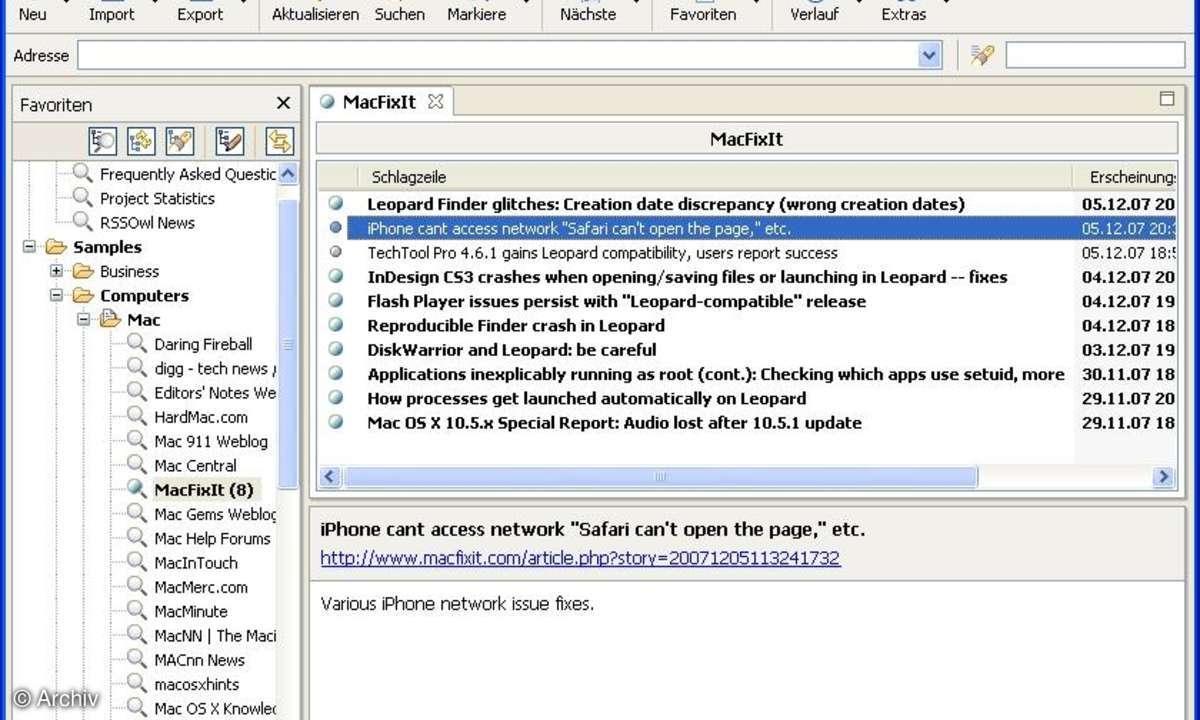
Task: Expand the Business folder
Action: click(x=56, y=271)
